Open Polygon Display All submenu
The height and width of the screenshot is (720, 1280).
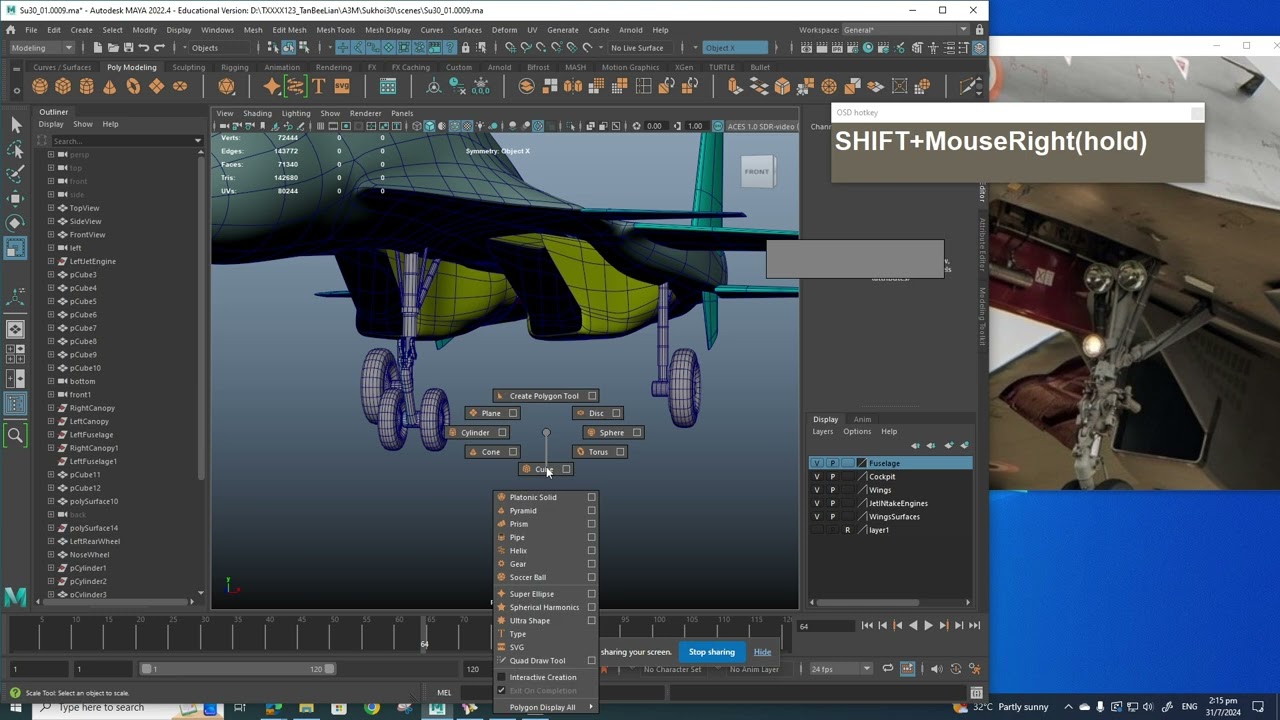pyautogui.click(x=546, y=707)
